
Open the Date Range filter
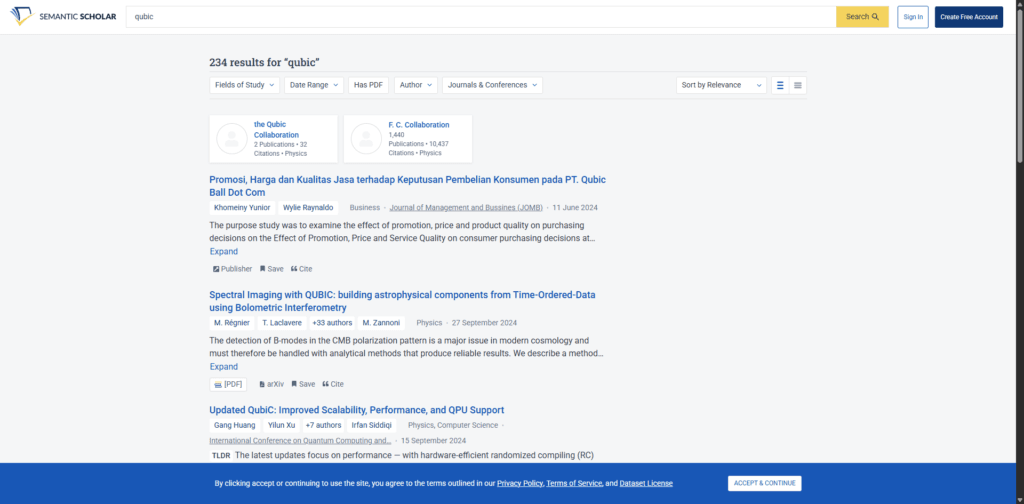click(x=314, y=85)
